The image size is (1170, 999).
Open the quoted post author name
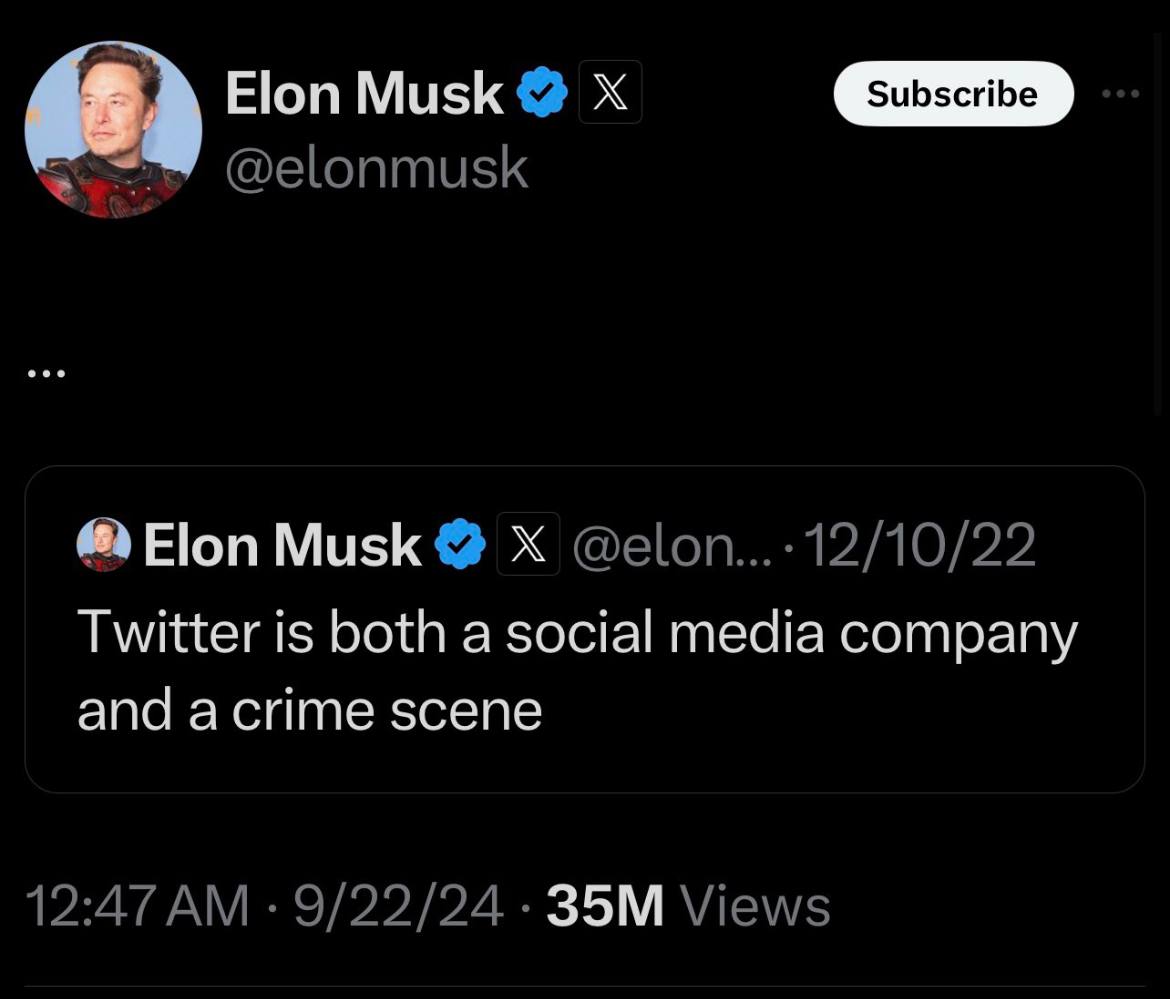282,545
